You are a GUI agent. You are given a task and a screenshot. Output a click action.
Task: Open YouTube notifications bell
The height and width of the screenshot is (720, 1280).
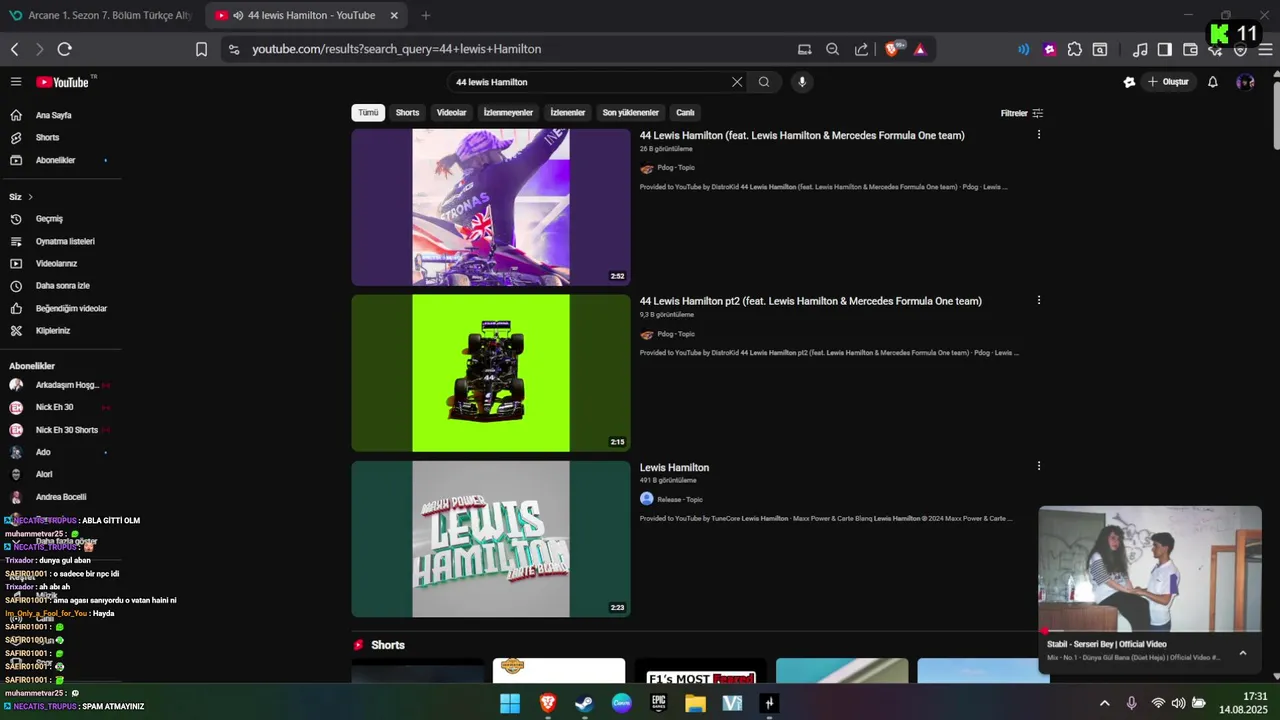[1212, 82]
